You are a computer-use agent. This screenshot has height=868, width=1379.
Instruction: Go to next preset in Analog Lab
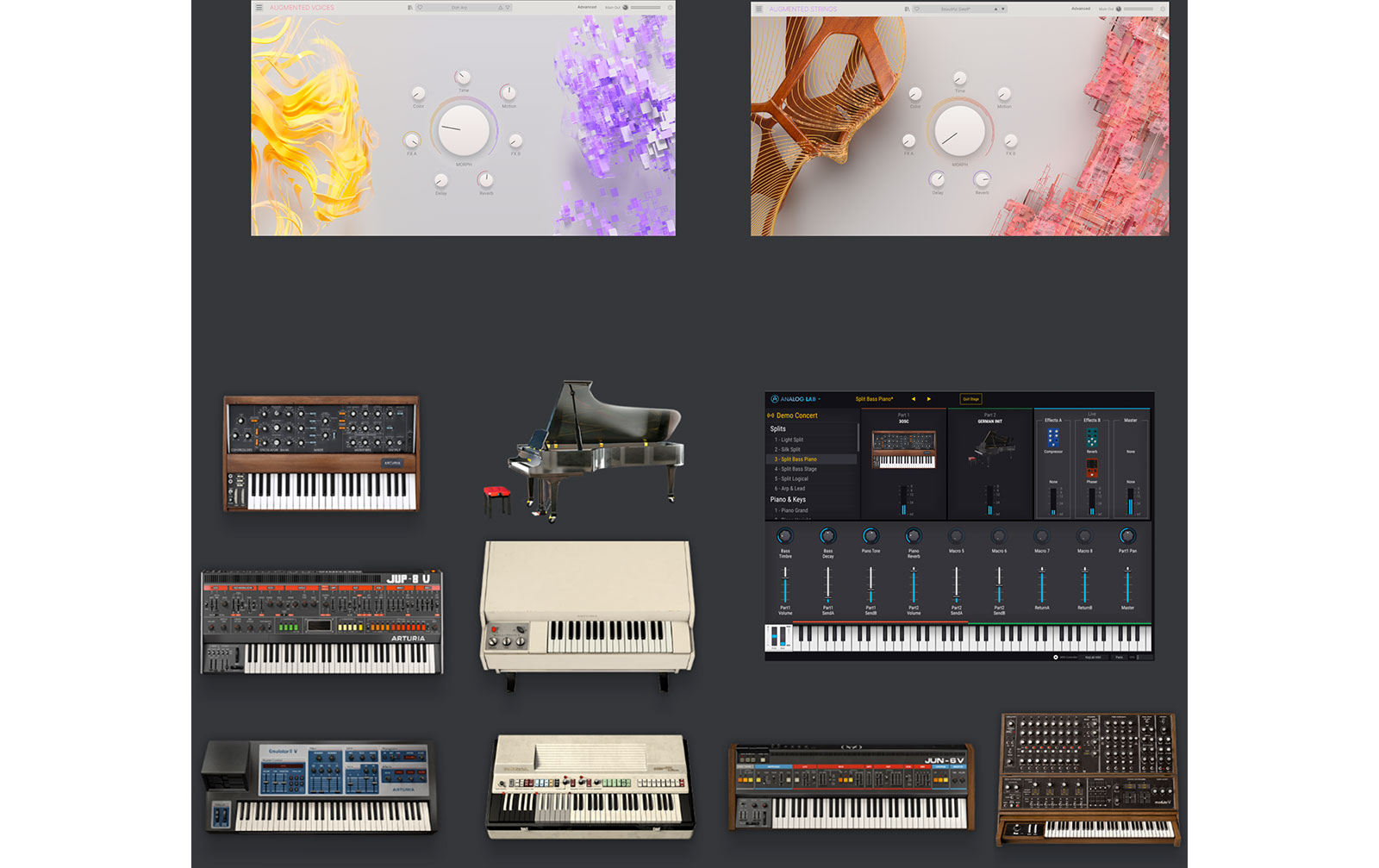(928, 399)
